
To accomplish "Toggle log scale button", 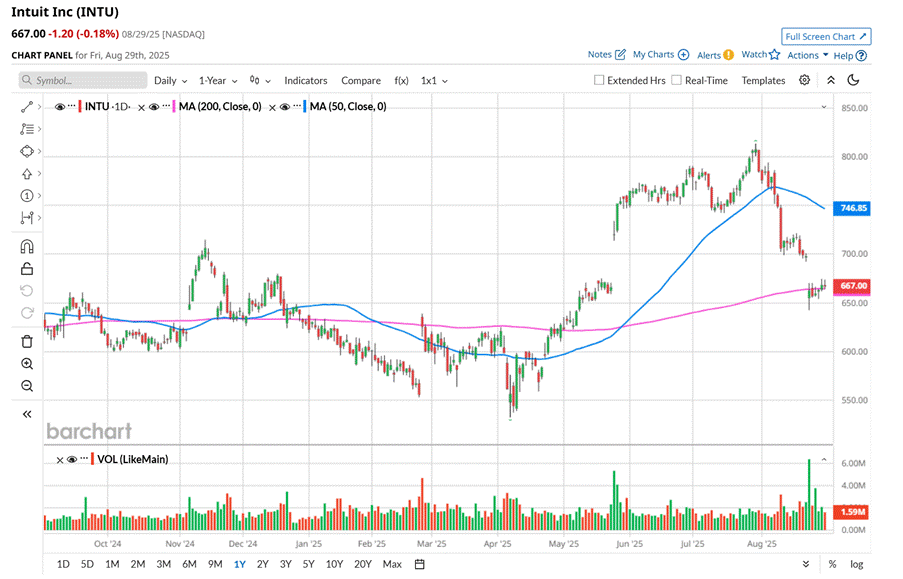I will 856,564.
